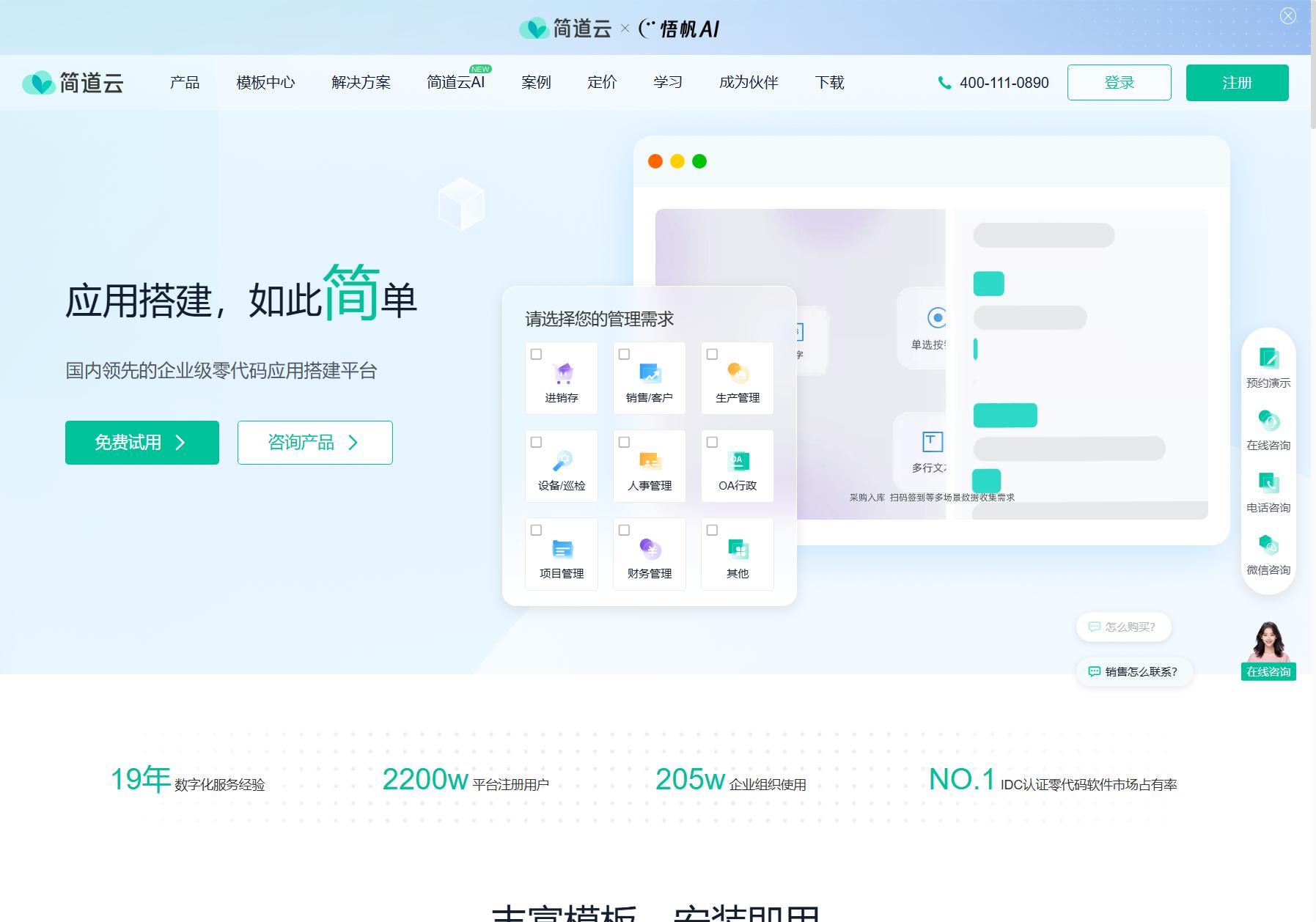Click the 怎么购买? chat suggestion

pos(1123,627)
